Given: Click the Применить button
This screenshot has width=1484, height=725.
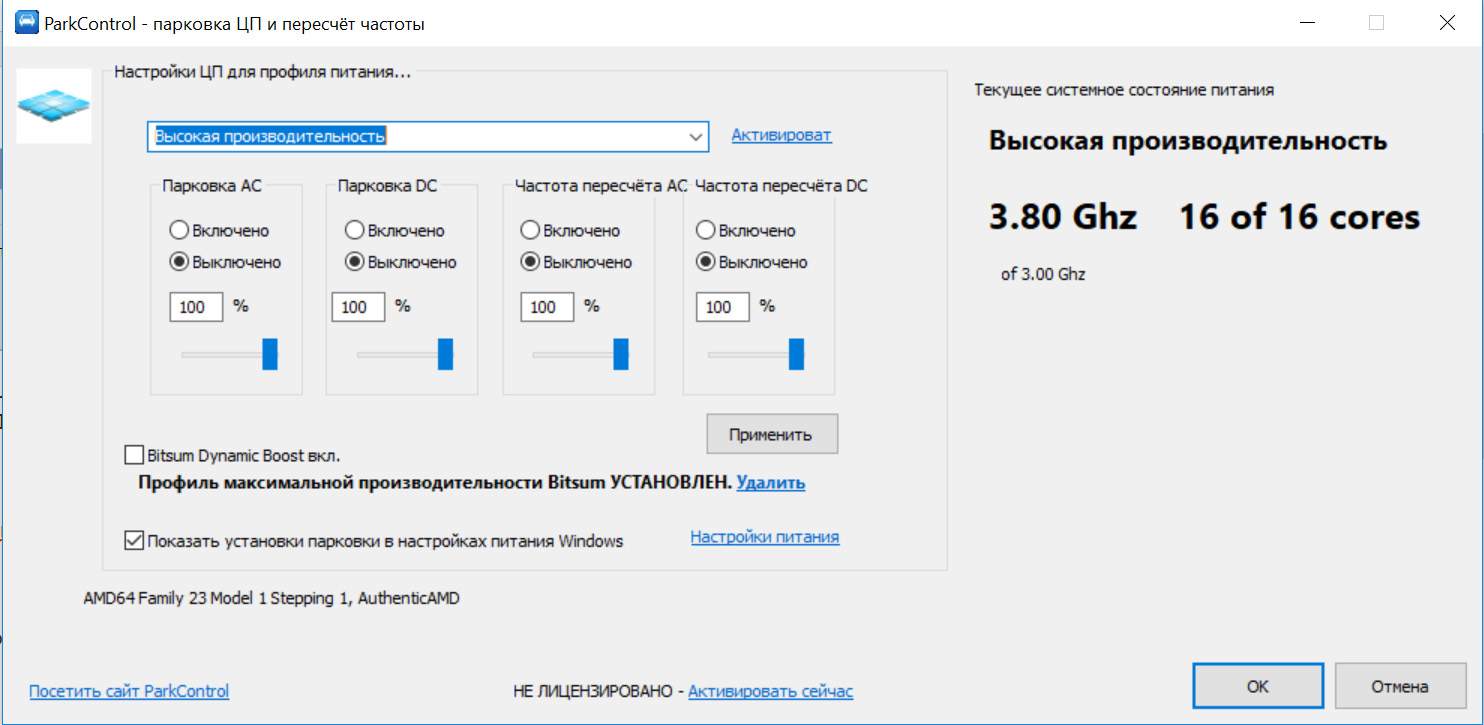Looking at the screenshot, I should pyautogui.click(x=772, y=434).
